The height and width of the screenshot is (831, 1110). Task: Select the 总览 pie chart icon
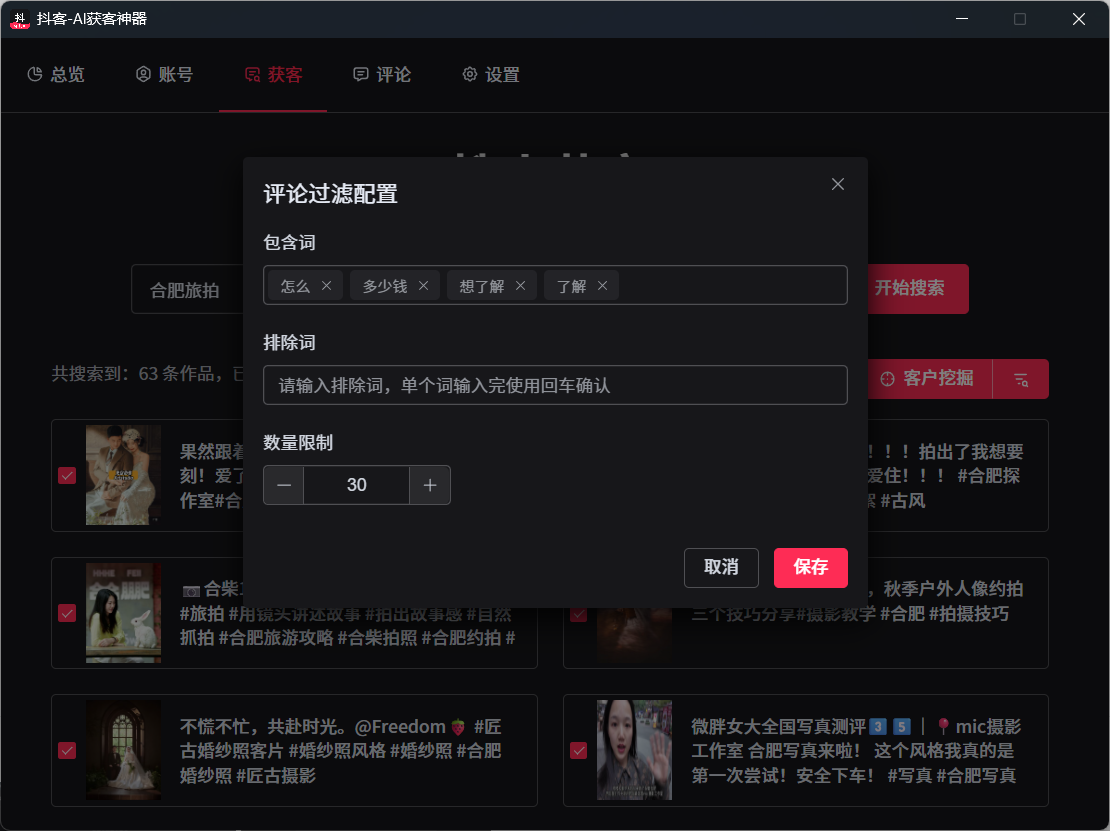[x=34, y=74]
